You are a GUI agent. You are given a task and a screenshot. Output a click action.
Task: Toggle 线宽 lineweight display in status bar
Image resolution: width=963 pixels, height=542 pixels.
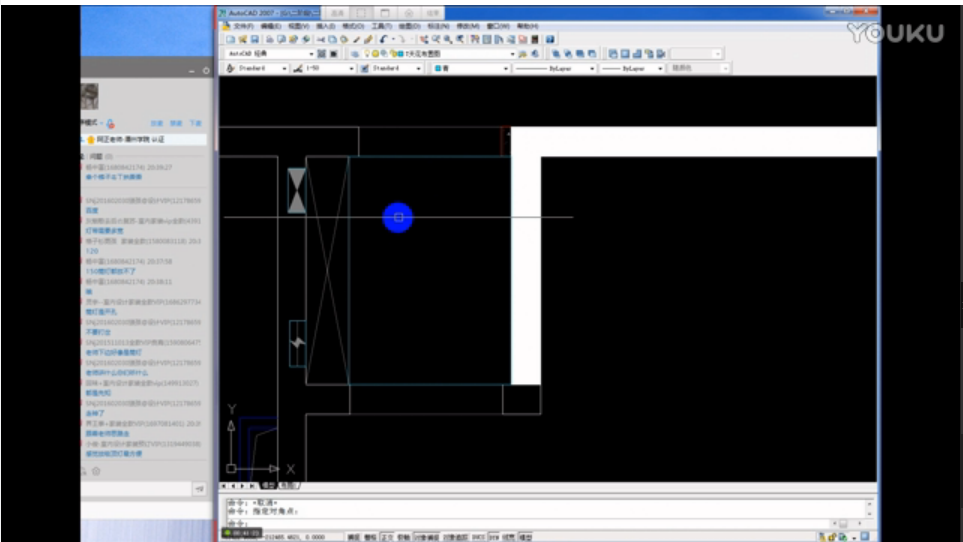509,537
